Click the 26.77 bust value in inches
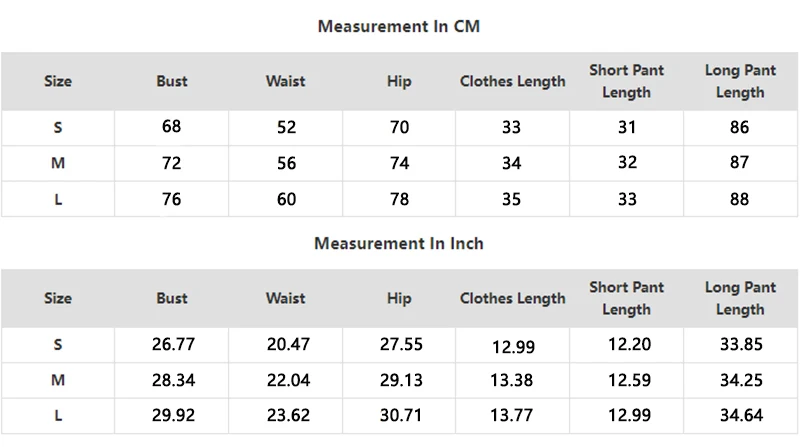The image size is (800, 447). click(173, 344)
